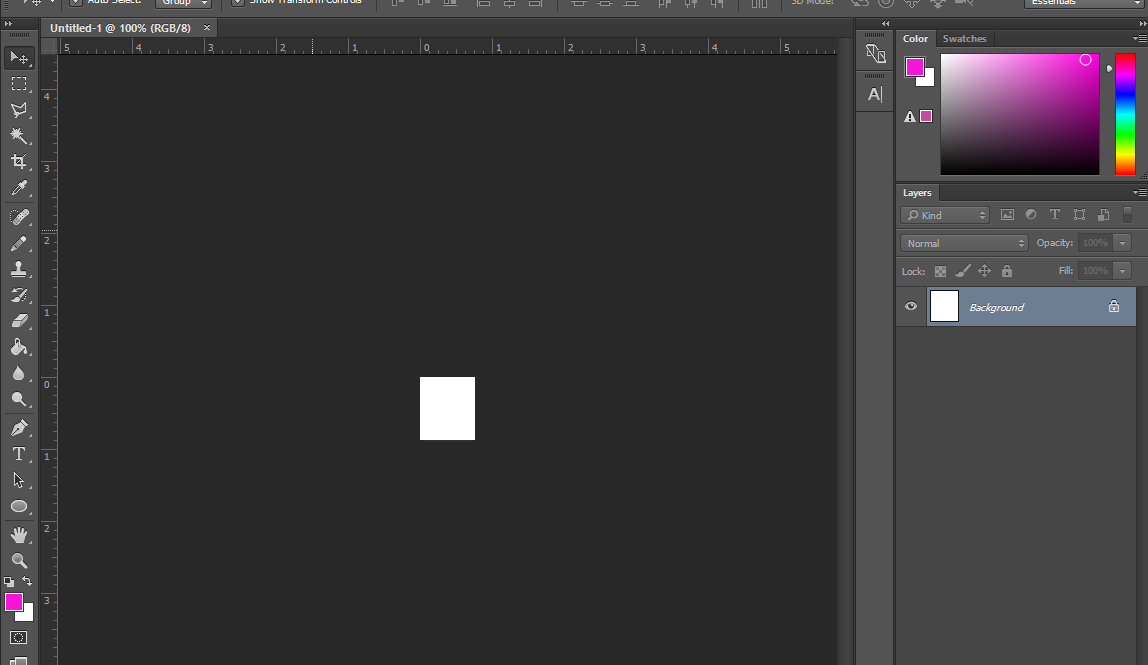The width and height of the screenshot is (1148, 665).
Task: Select the History Brush tool
Action: tap(19, 295)
